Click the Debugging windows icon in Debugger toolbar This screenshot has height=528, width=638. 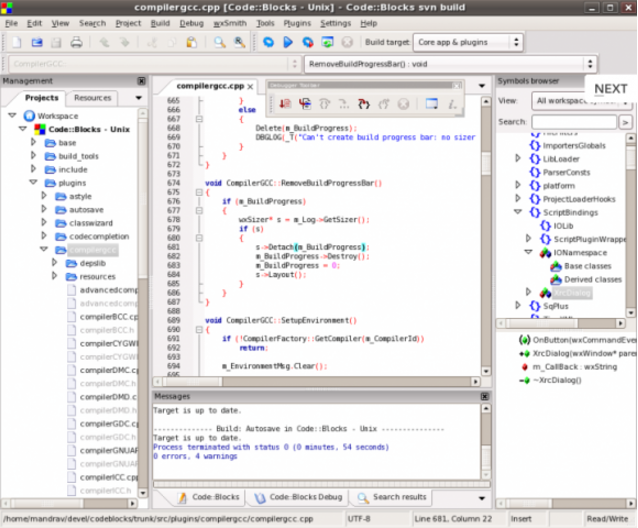click(x=432, y=103)
